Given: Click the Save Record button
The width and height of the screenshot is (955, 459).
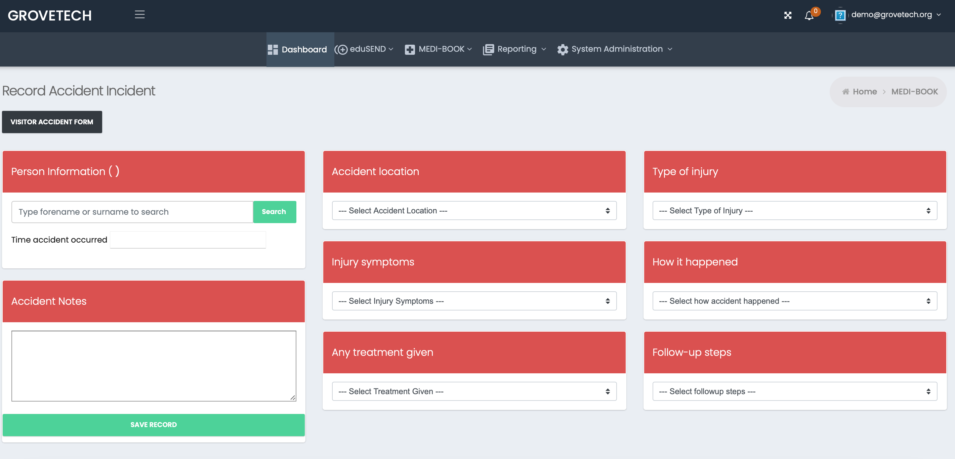Looking at the screenshot, I should click(153, 425).
